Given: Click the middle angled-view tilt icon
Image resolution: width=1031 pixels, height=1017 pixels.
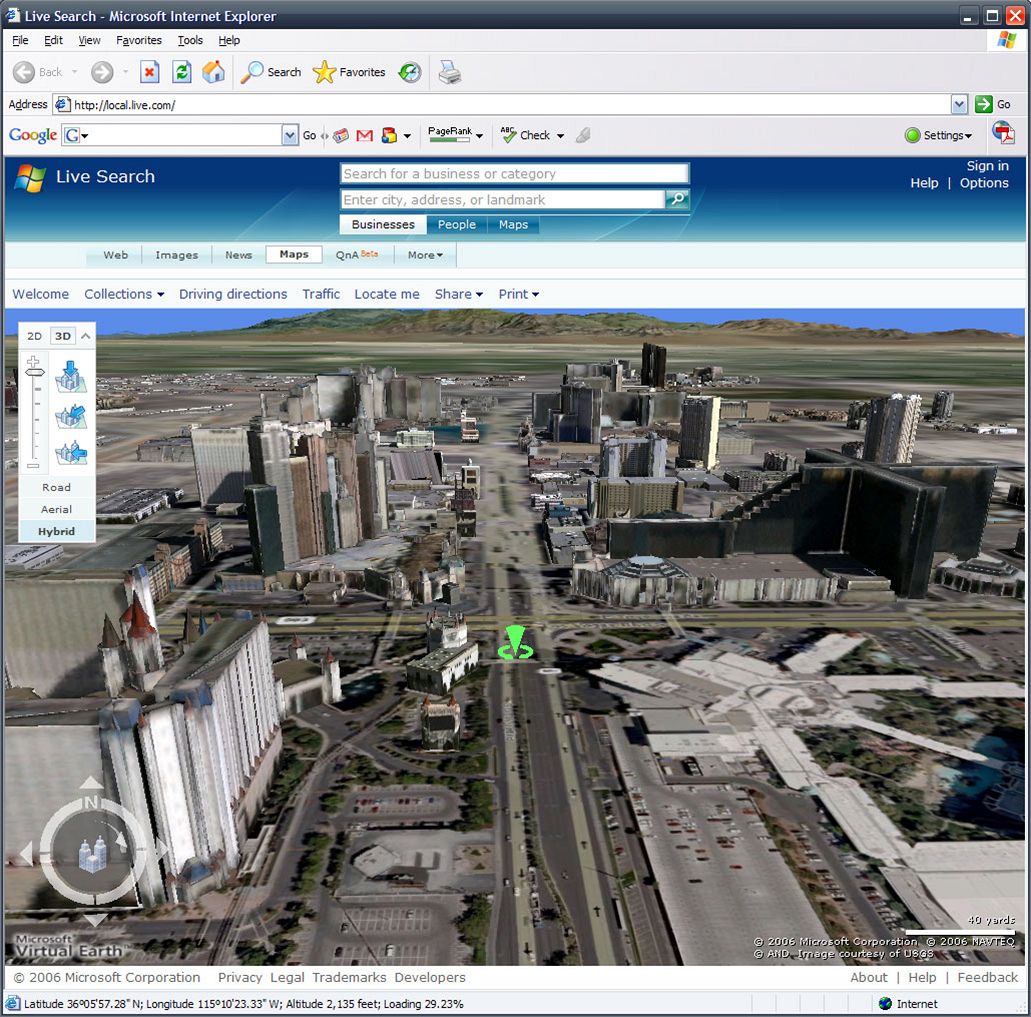Looking at the screenshot, I should (72, 416).
